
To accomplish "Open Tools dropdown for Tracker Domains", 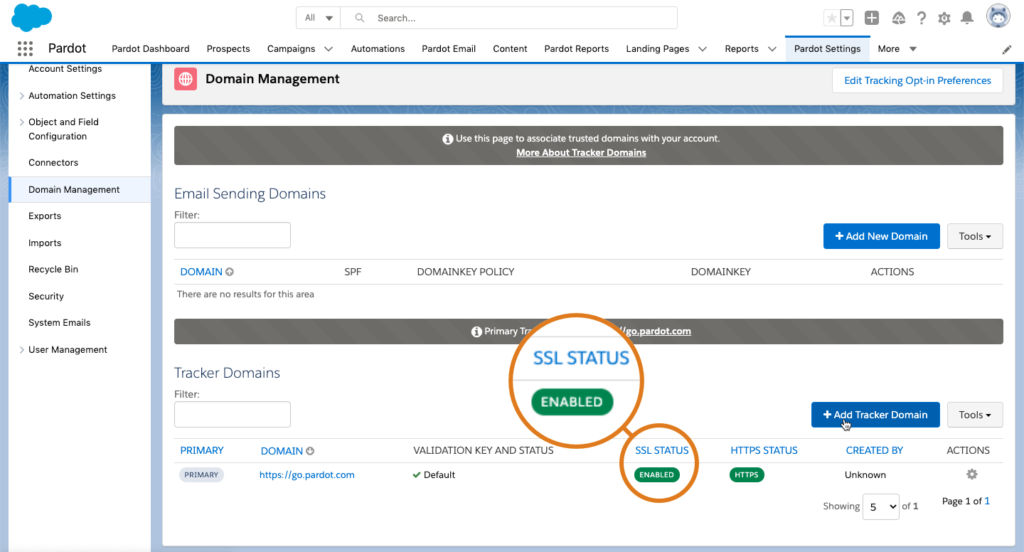I will pos(974,415).
